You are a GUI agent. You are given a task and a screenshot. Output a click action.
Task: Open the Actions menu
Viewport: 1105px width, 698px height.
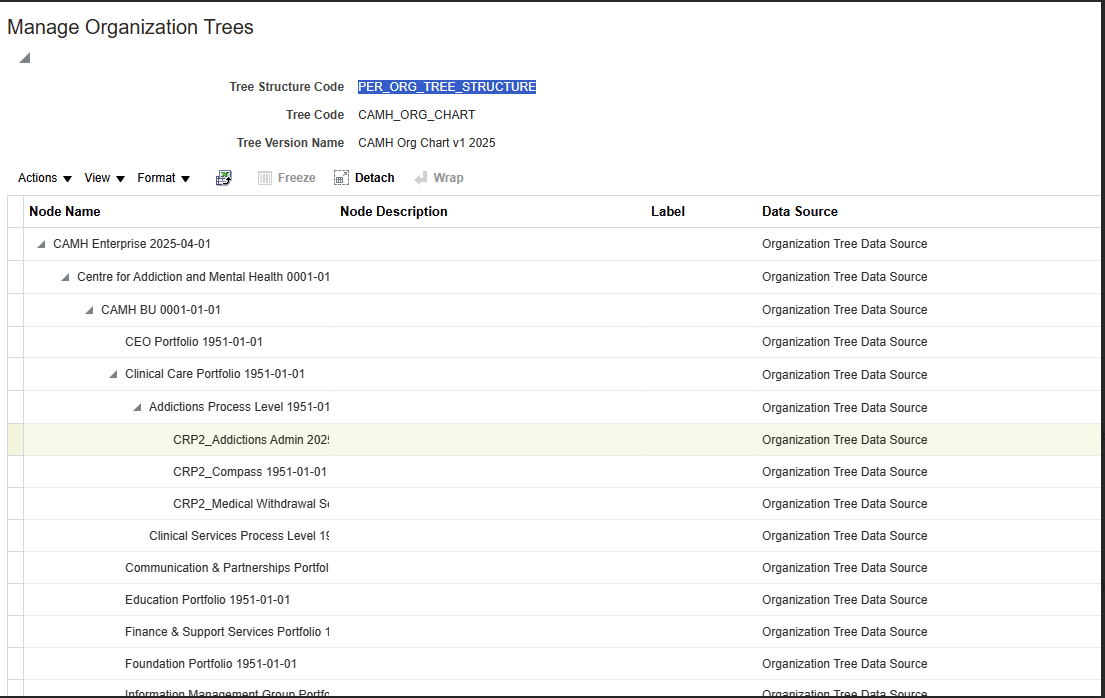(x=38, y=177)
